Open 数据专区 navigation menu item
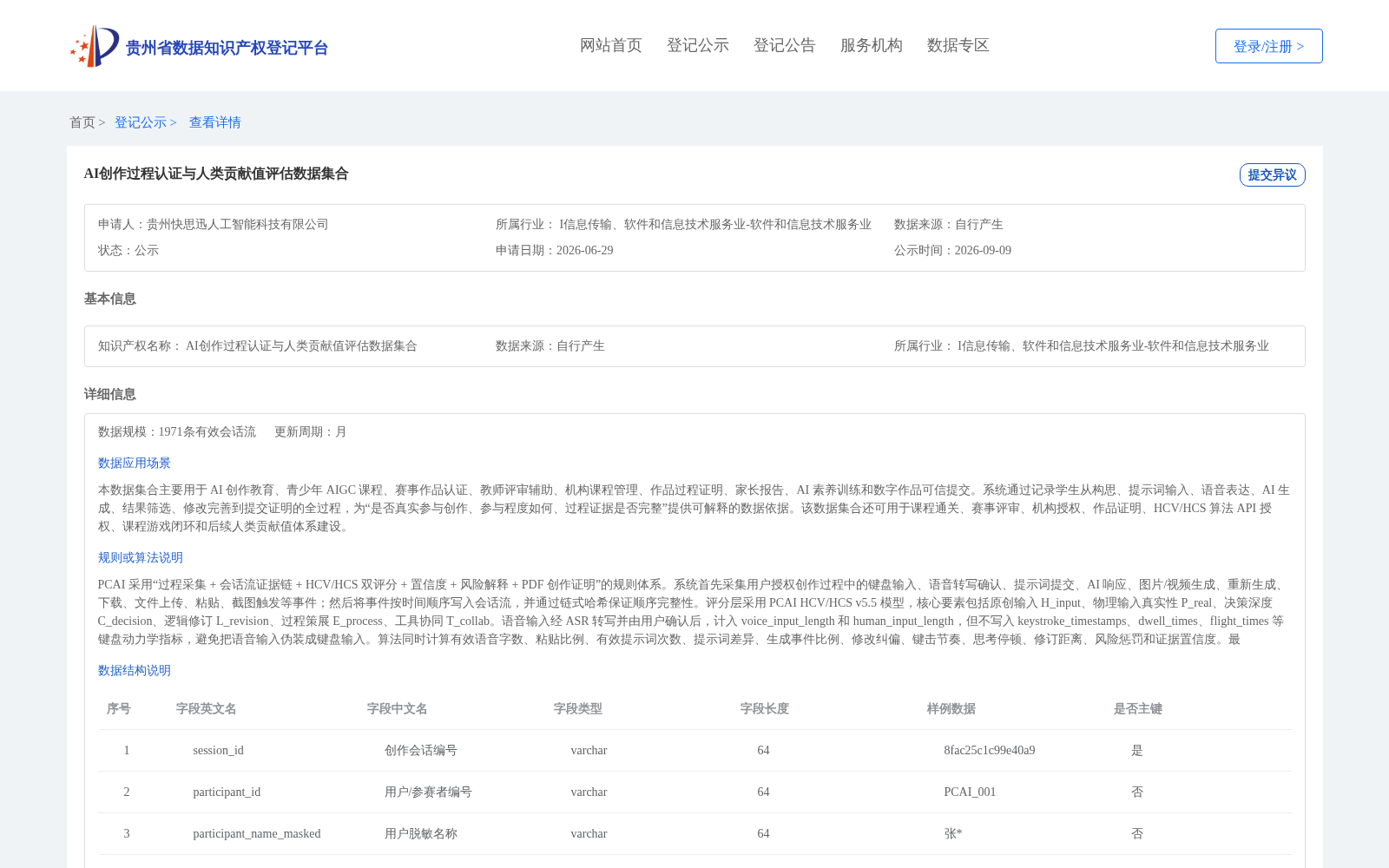 tap(958, 45)
